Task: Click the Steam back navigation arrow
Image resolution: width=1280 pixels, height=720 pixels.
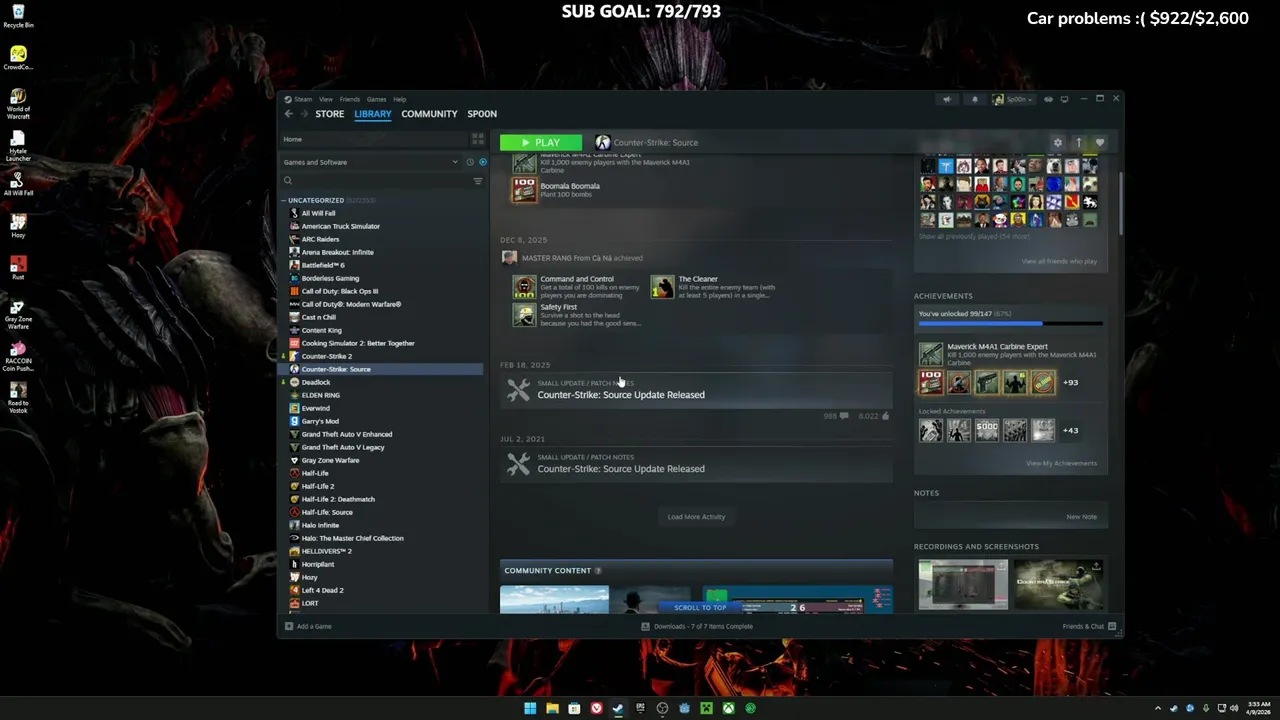Action: tap(289, 114)
